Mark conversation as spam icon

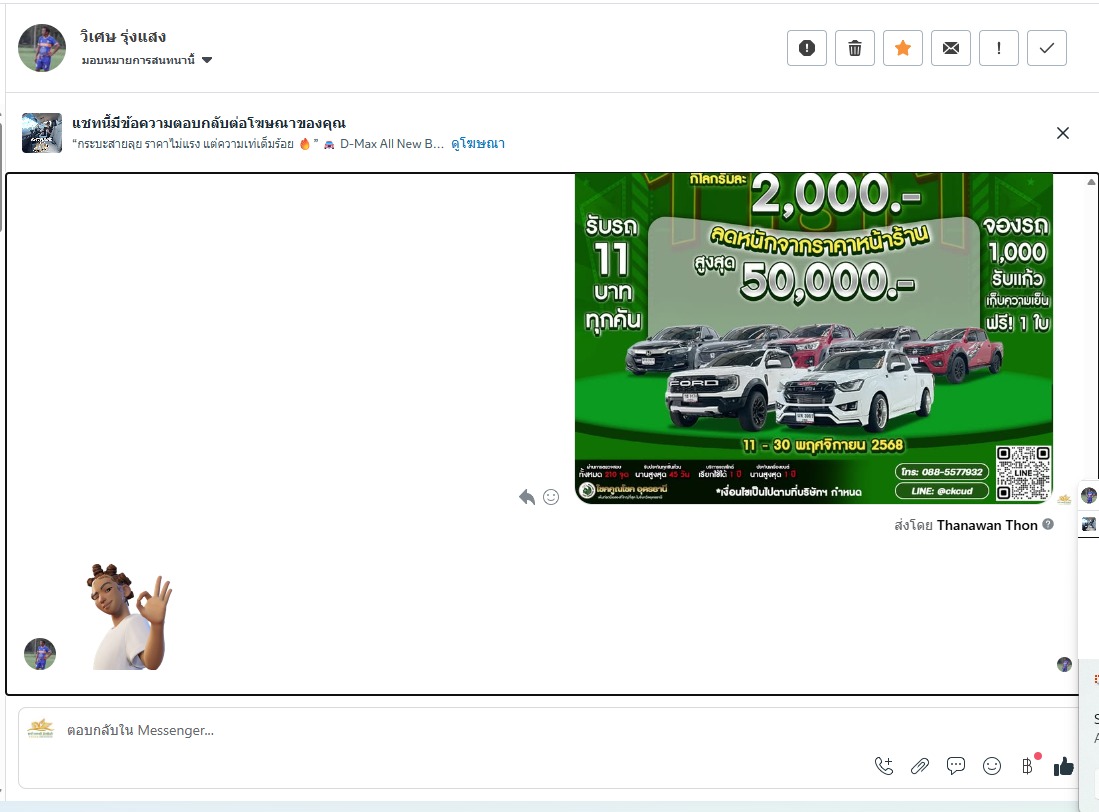[807, 48]
